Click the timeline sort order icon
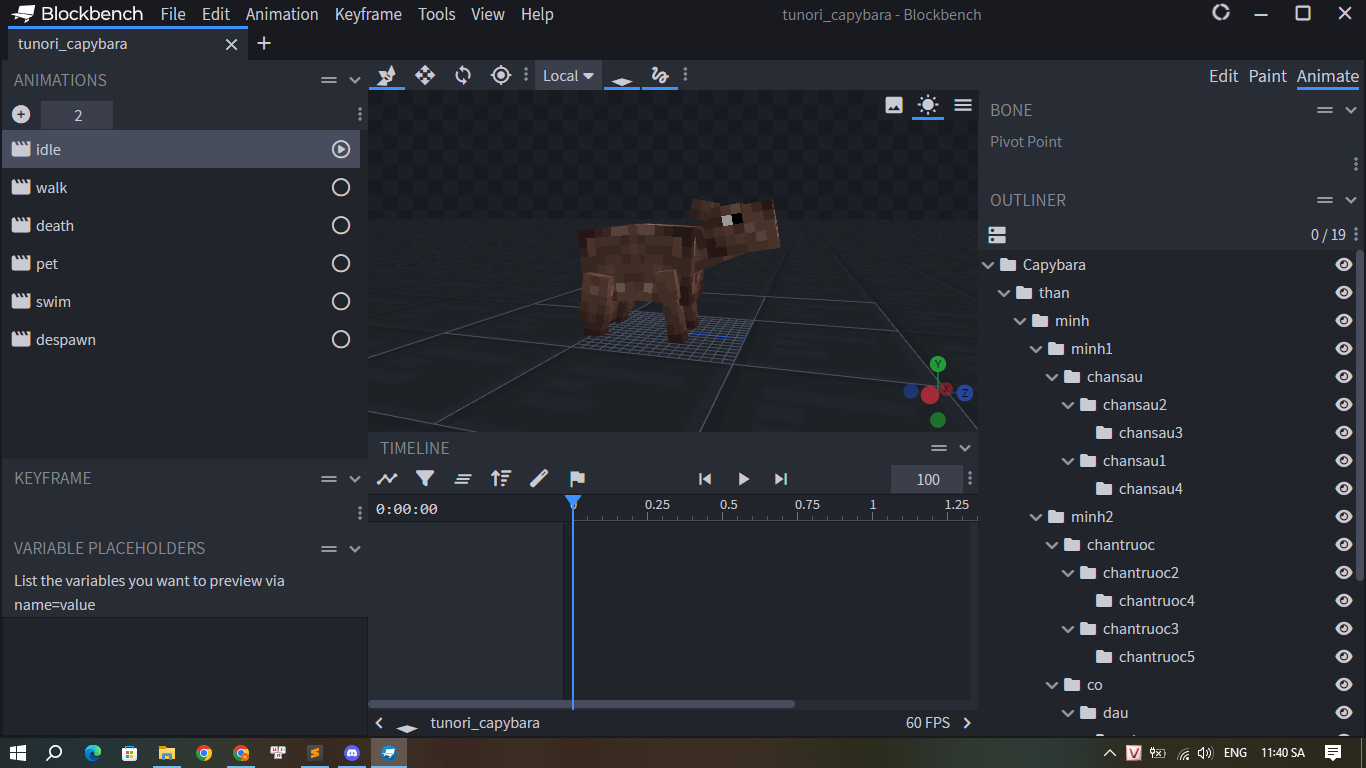The height and width of the screenshot is (768, 1366). coord(501,479)
